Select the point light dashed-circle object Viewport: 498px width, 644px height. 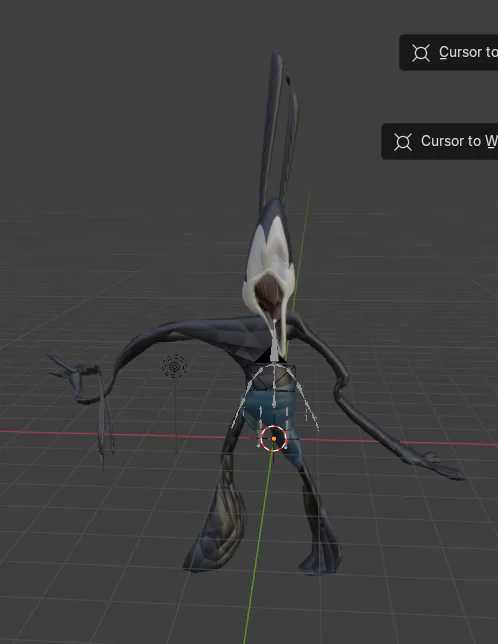(174, 366)
